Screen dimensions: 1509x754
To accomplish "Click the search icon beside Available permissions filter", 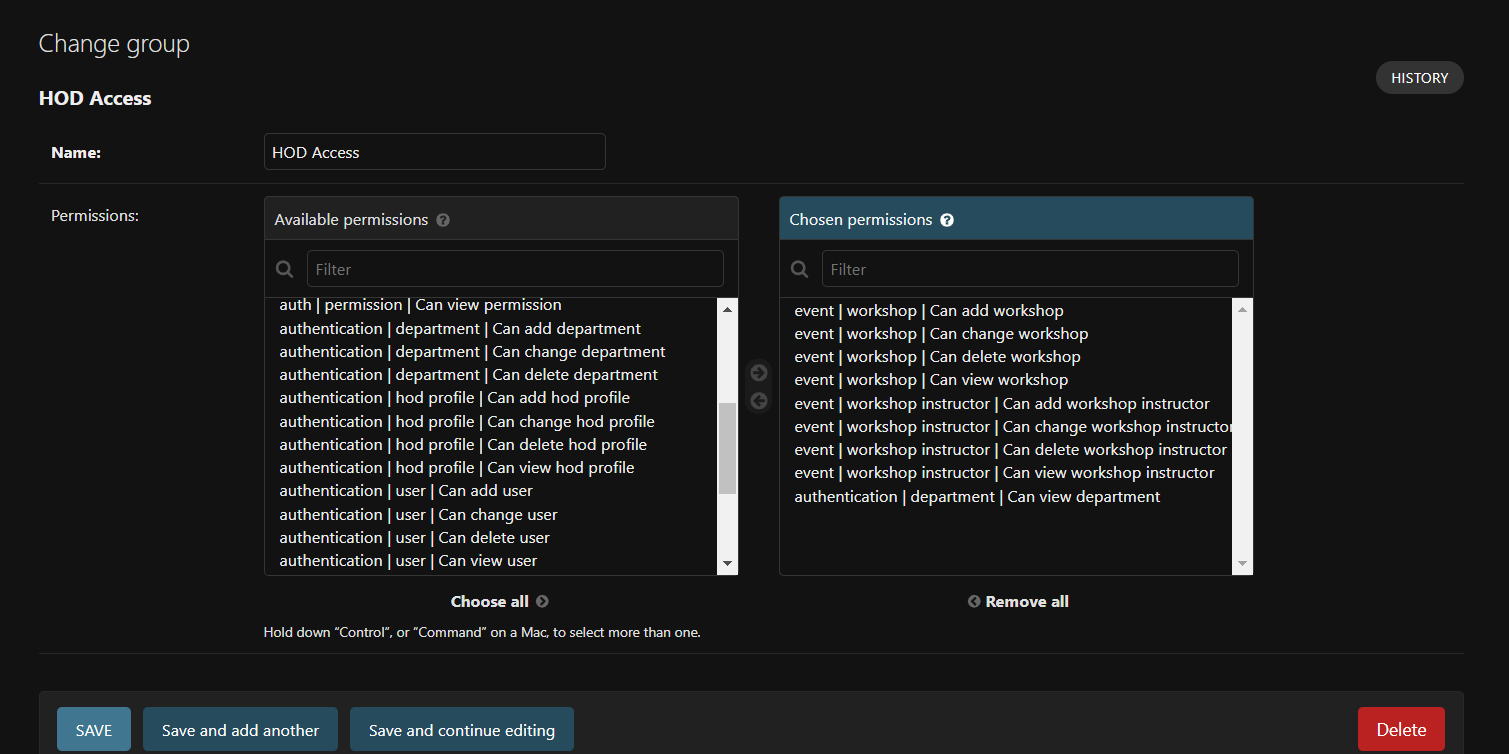I will 285,269.
